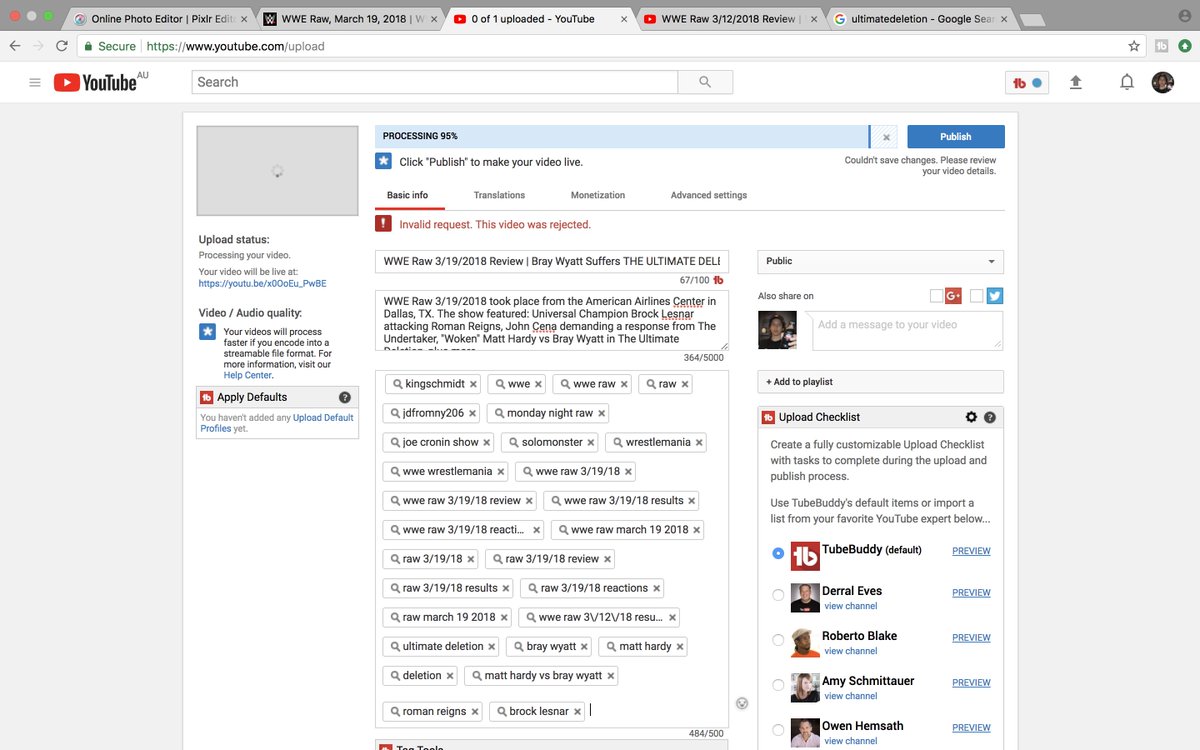This screenshot has width=1200, height=750.
Task: Select the Owen Hemsath checklist radio
Action: point(778,730)
